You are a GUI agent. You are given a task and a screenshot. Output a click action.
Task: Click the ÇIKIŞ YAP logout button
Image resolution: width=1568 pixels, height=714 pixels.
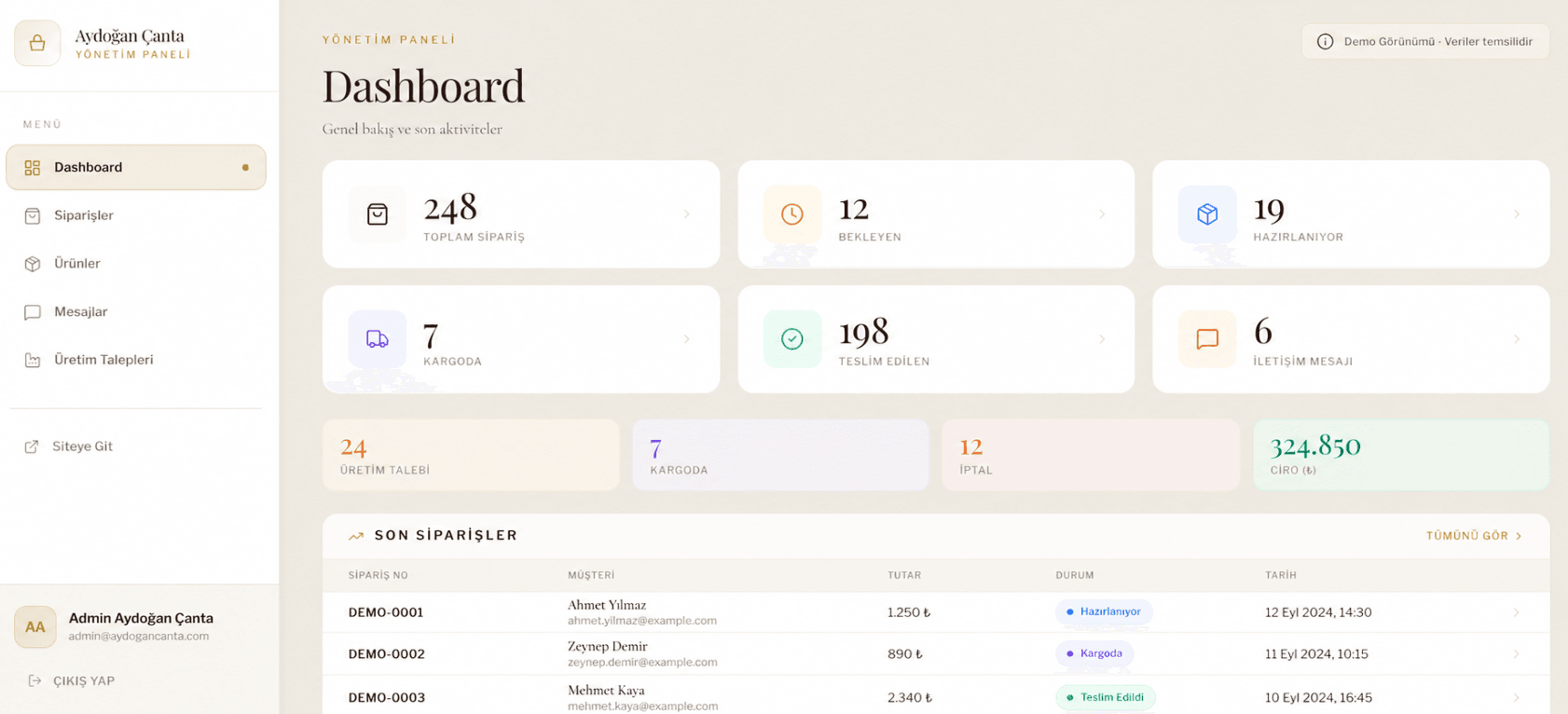[x=72, y=680]
